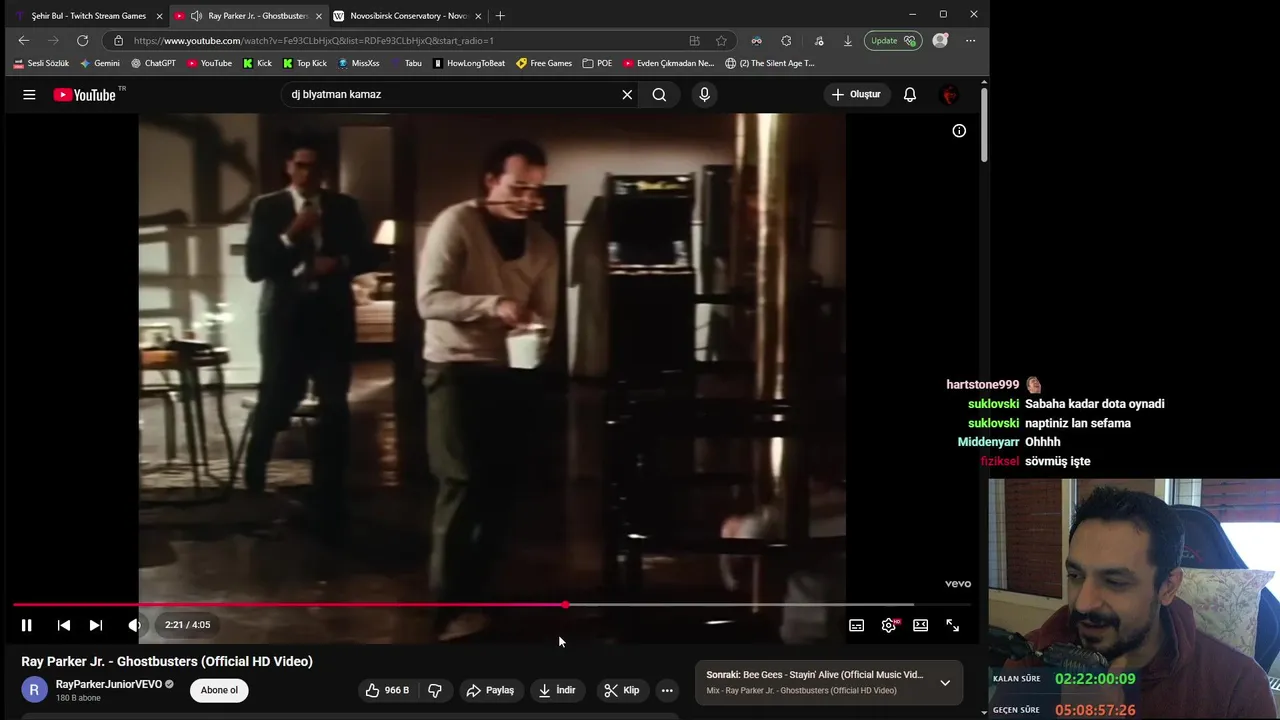Open Kick bookmark
This screenshot has width=1280, height=720.
point(257,63)
